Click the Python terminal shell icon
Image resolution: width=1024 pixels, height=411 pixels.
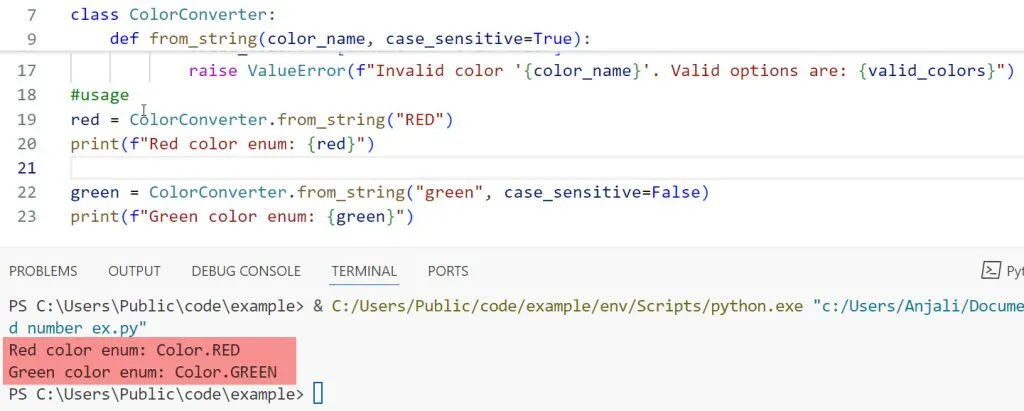(x=991, y=271)
